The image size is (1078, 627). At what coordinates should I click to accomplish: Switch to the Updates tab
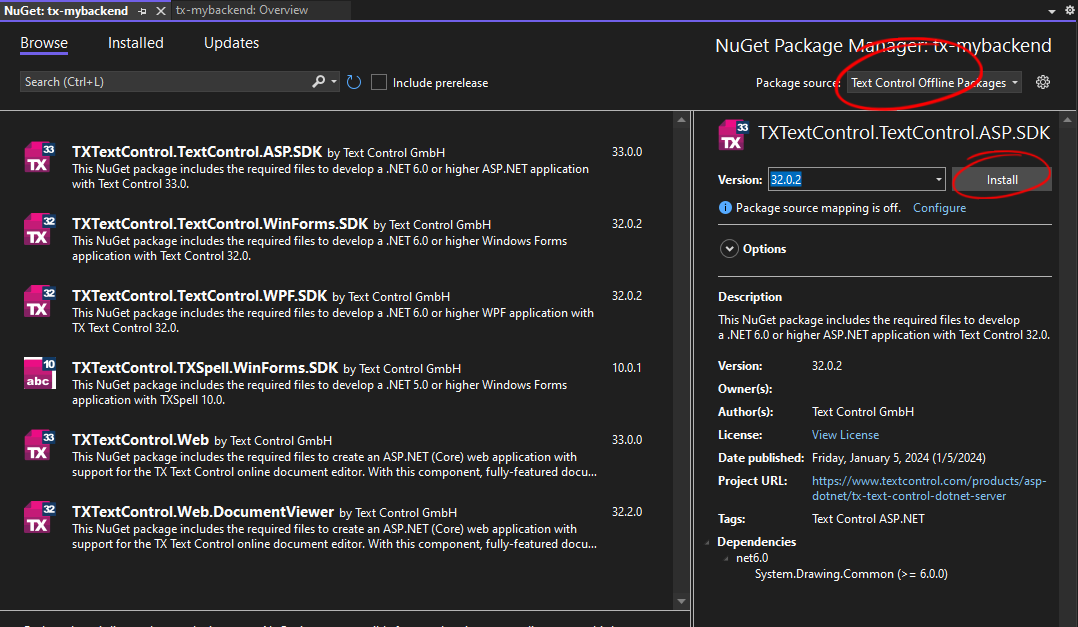point(232,43)
